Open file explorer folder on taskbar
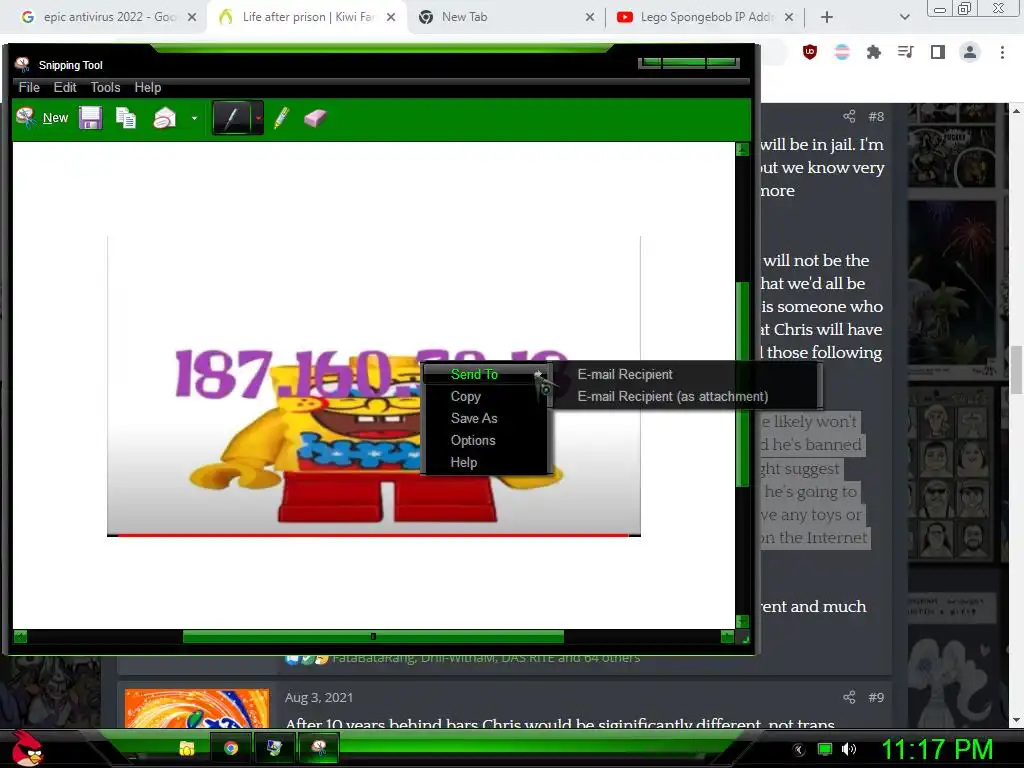 (186, 748)
